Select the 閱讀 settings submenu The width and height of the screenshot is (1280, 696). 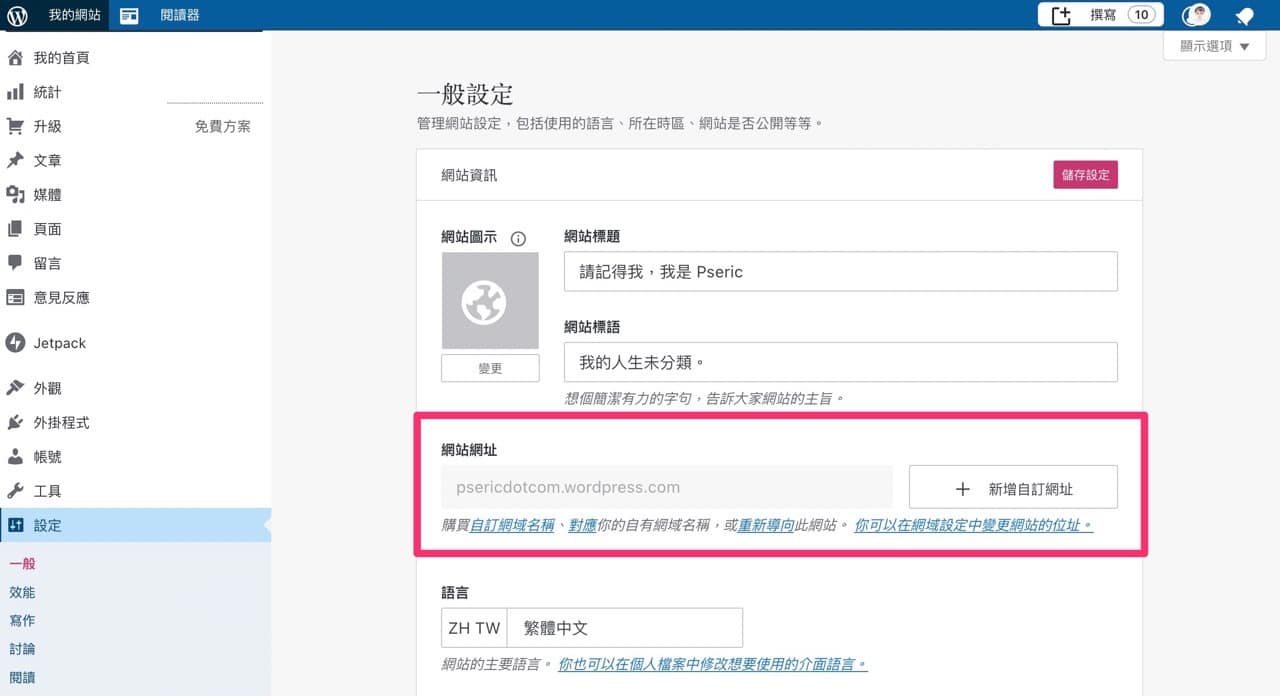tap(22, 677)
